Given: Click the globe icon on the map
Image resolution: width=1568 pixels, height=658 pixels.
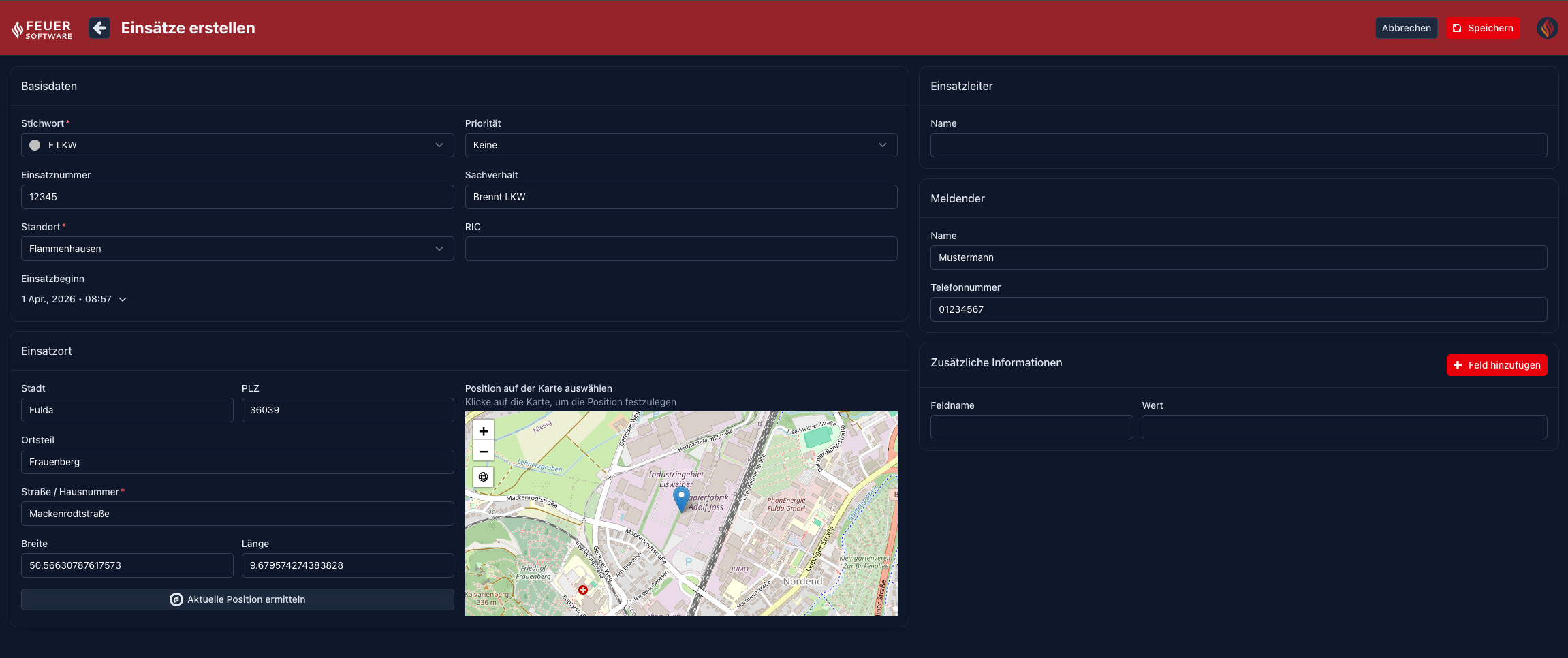Looking at the screenshot, I should point(483,477).
